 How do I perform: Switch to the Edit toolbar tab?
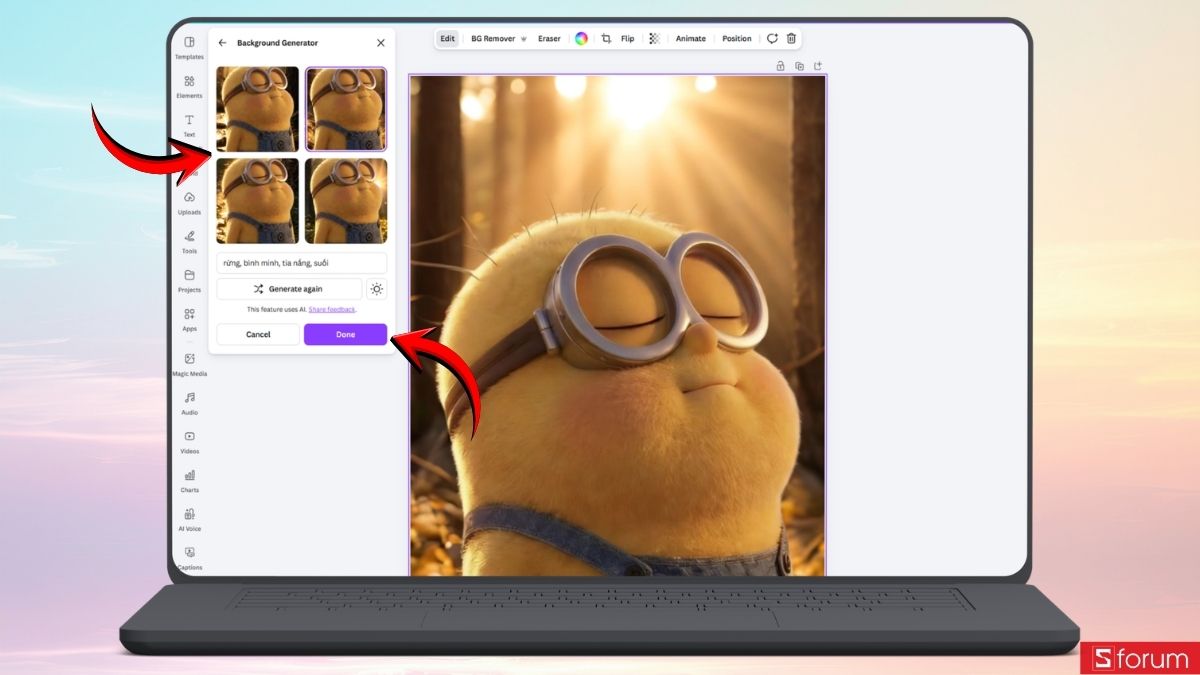click(x=447, y=38)
